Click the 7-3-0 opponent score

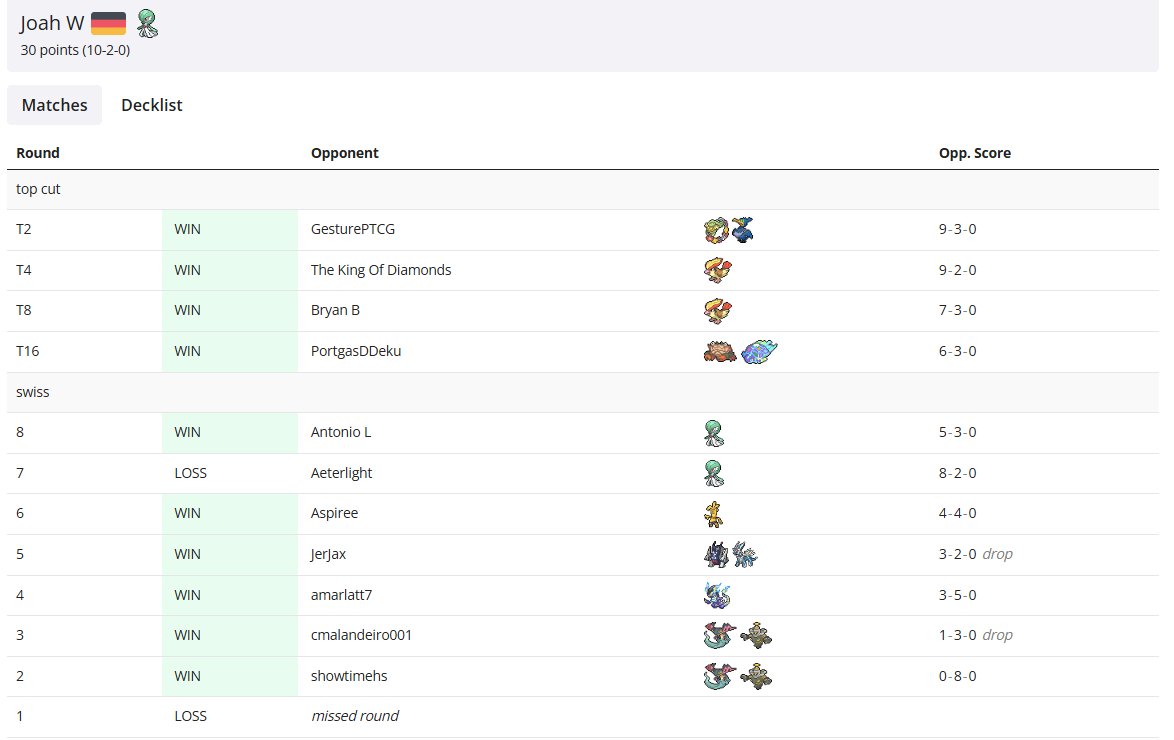(x=958, y=310)
